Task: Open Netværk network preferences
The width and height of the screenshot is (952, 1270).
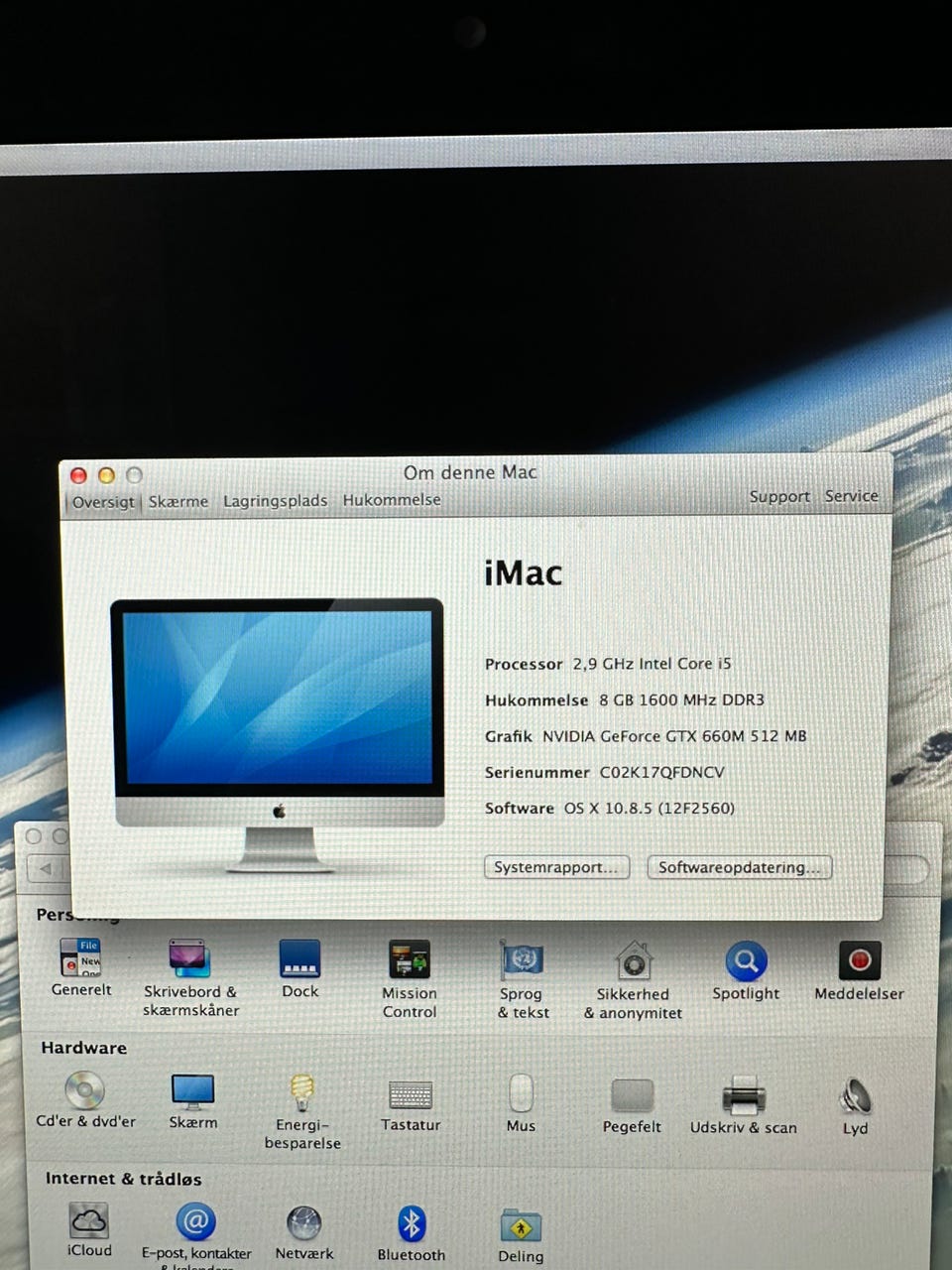Action: [x=304, y=1232]
